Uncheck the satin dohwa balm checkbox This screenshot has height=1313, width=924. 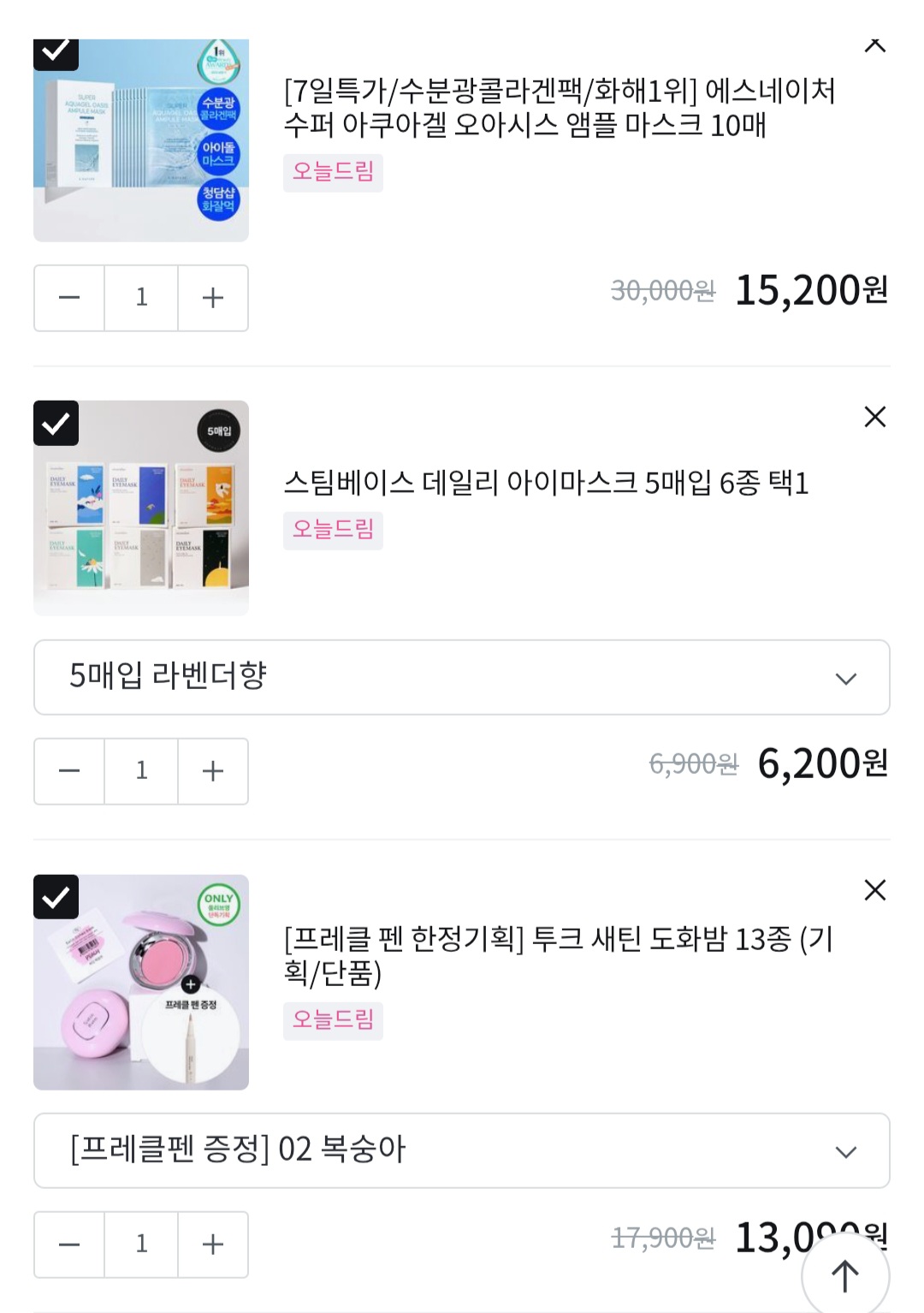point(56,896)
